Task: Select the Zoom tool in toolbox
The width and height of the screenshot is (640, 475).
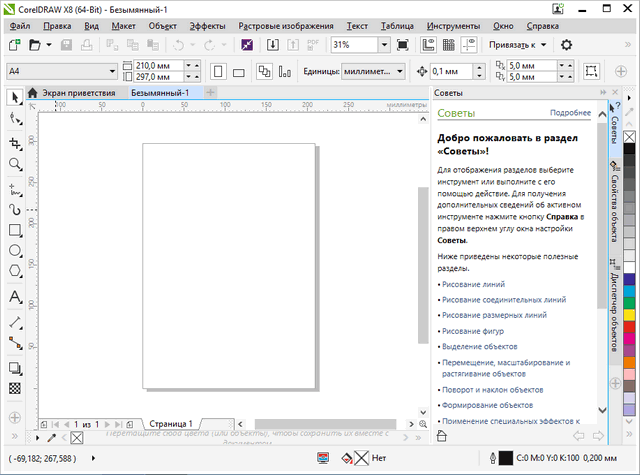Action: (x=15, y=164)
